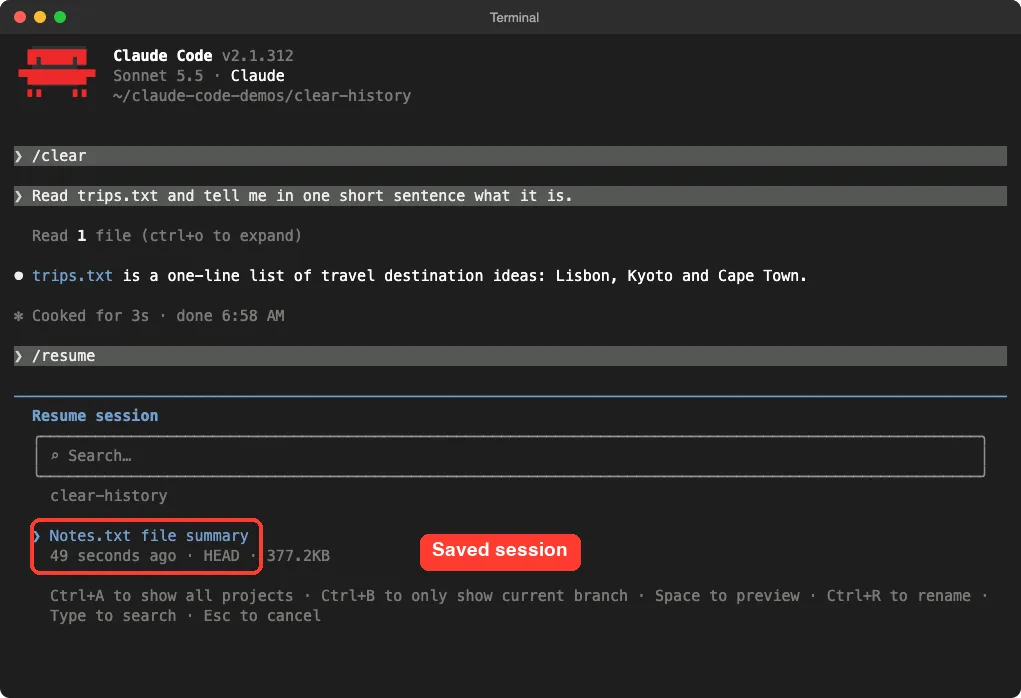Click 'Space to preview' hint
The width and height of the screenshot is (1021, 698).
pos(727,596)
